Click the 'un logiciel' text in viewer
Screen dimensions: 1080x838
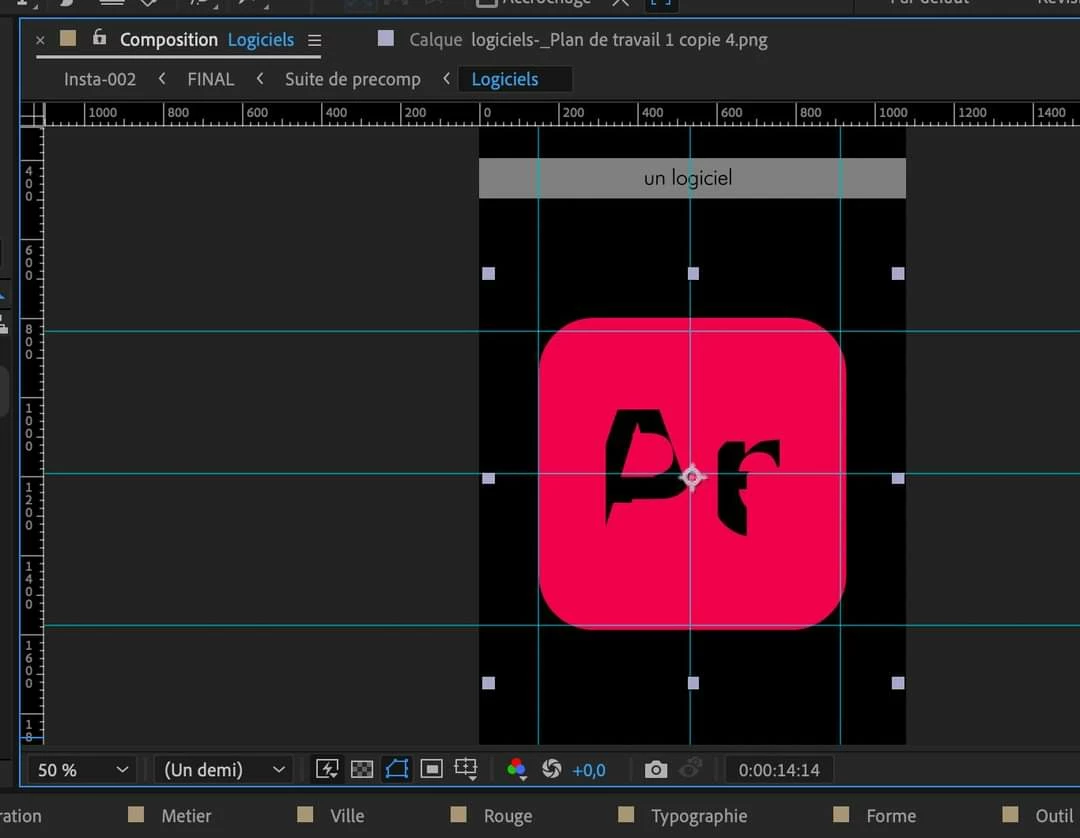[687, 178]
